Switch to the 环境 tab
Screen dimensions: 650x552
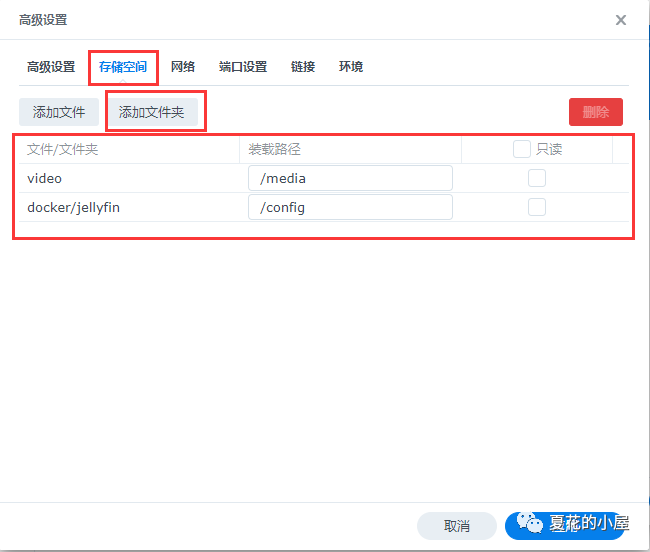[351, 67]
